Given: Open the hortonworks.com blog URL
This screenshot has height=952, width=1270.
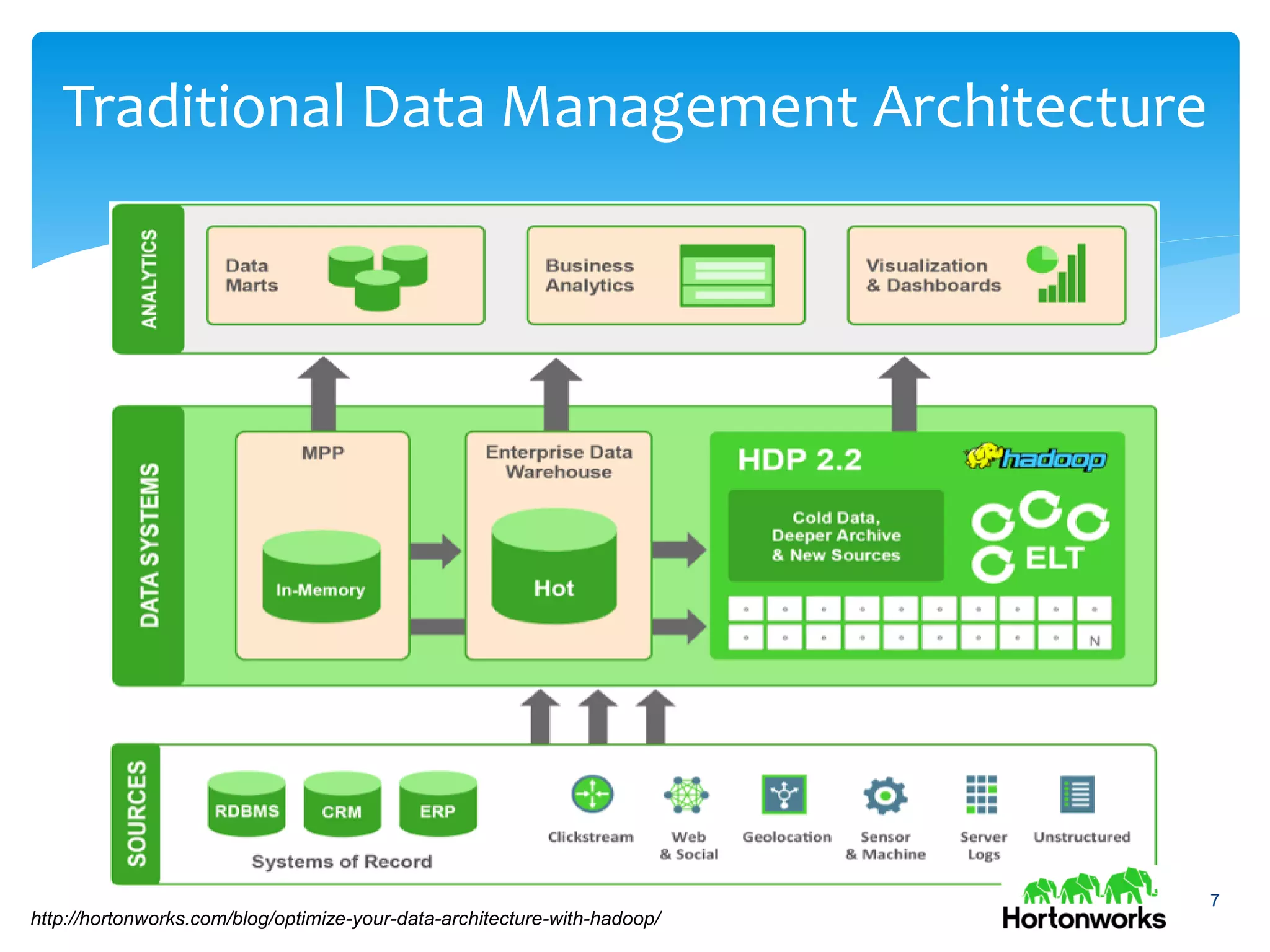Looking at the screenshot, I should coord(346,918).
